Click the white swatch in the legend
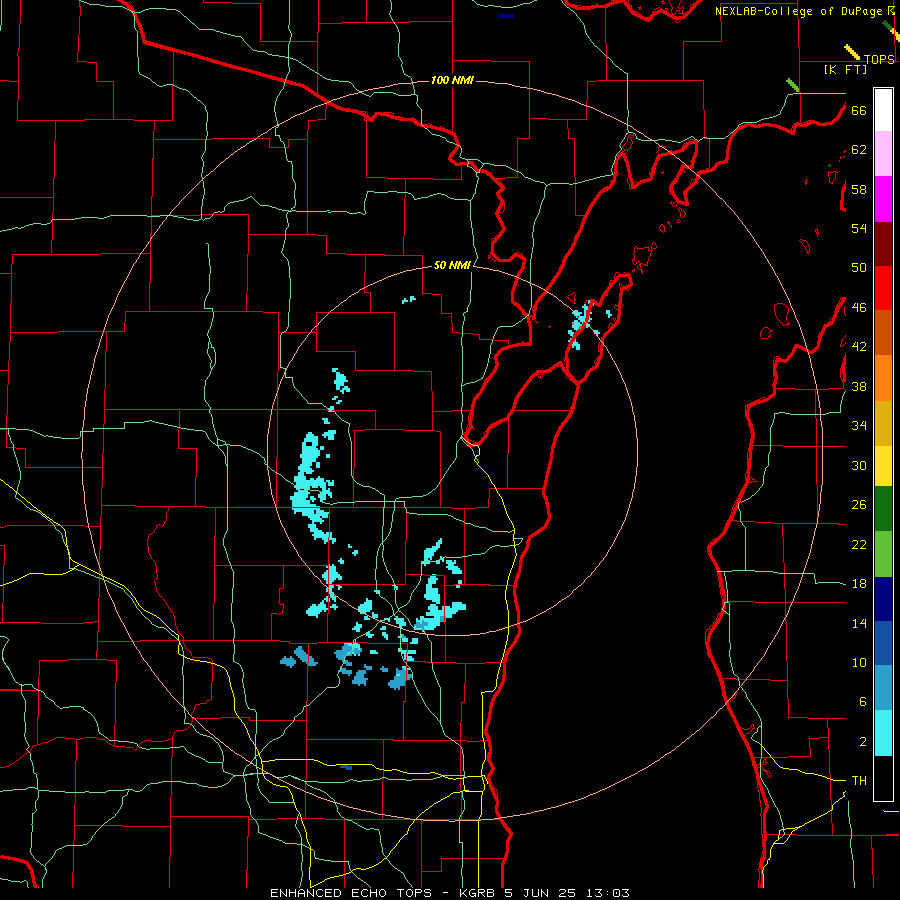The image size is (900, 900). point(883,110)
